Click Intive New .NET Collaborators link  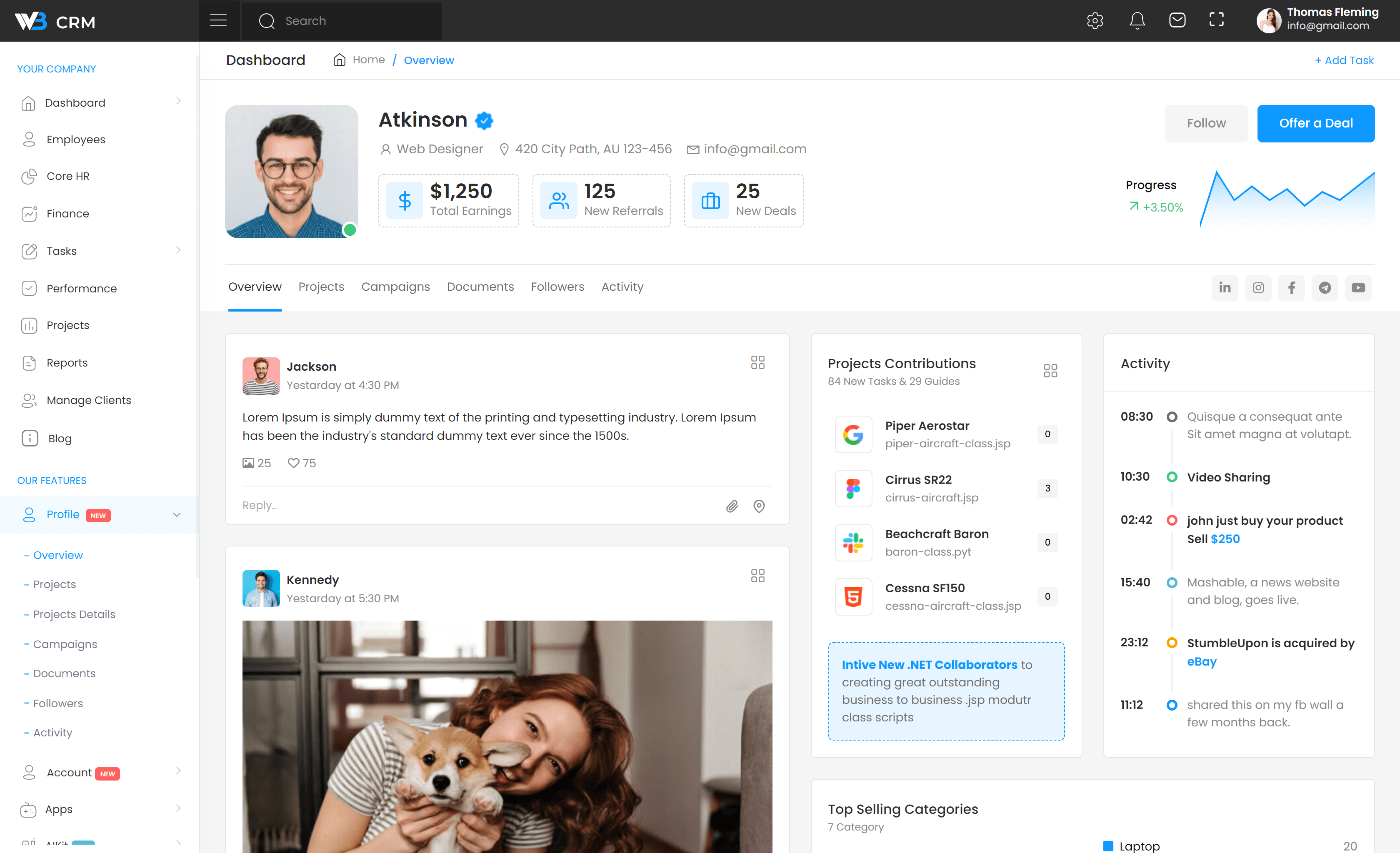tap(930, 664)
